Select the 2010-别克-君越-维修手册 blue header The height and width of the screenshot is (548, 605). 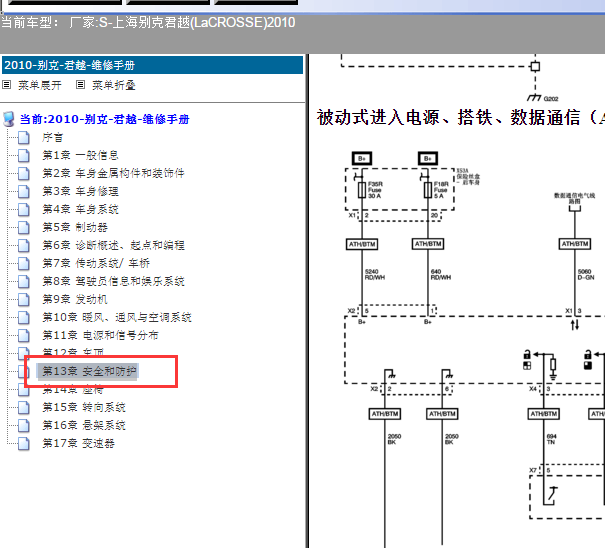152,65
